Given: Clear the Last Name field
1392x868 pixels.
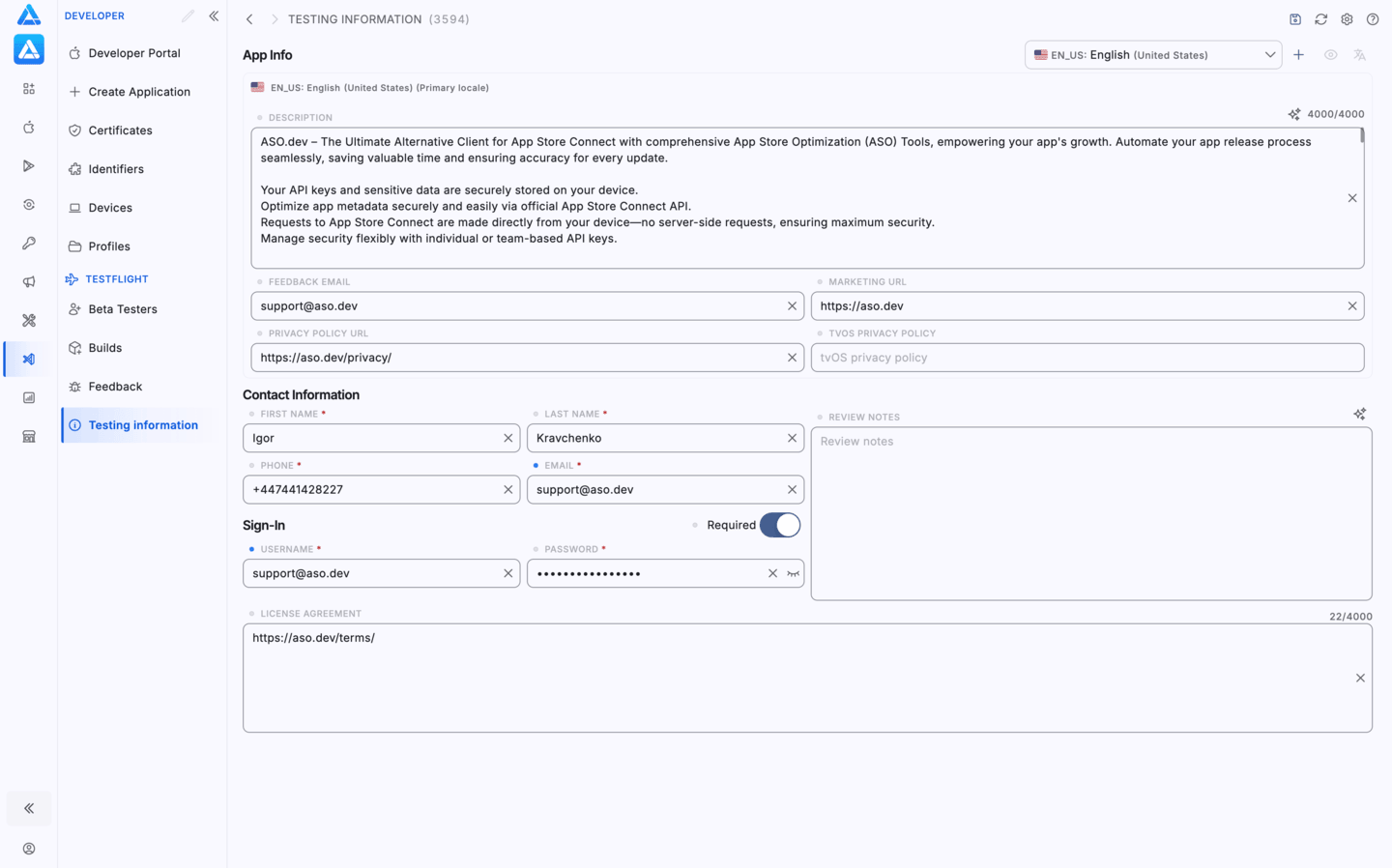Looking at the screenshot, I should tap(792, 438).
